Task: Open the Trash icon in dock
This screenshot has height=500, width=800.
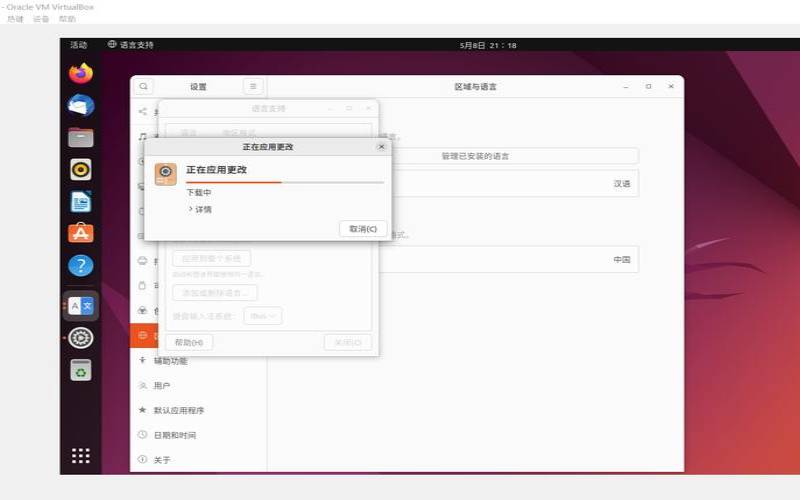Action: click(x=81, y=370)
